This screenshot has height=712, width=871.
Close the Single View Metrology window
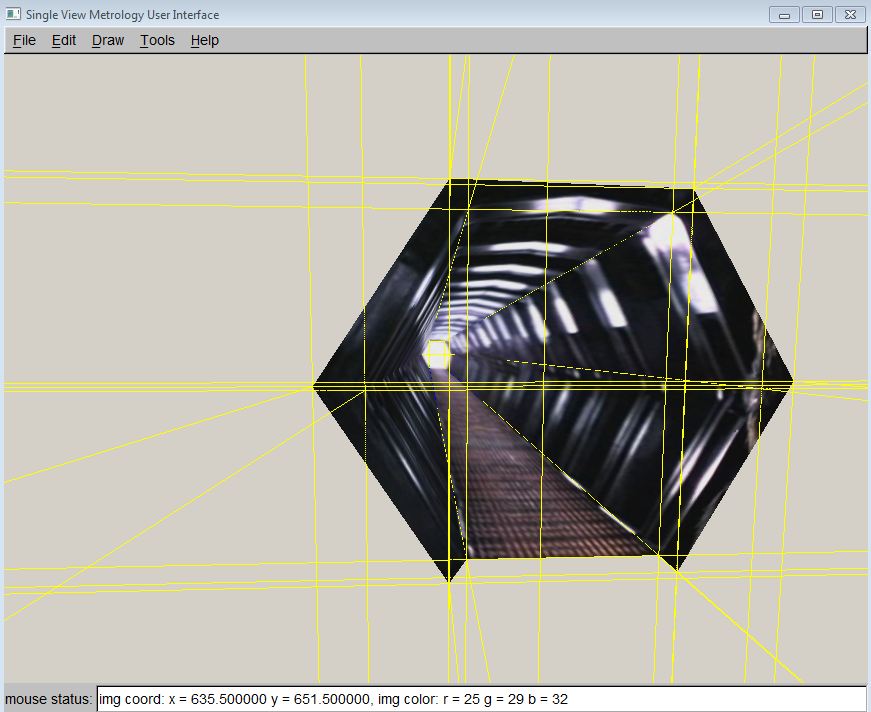[850, 14]
